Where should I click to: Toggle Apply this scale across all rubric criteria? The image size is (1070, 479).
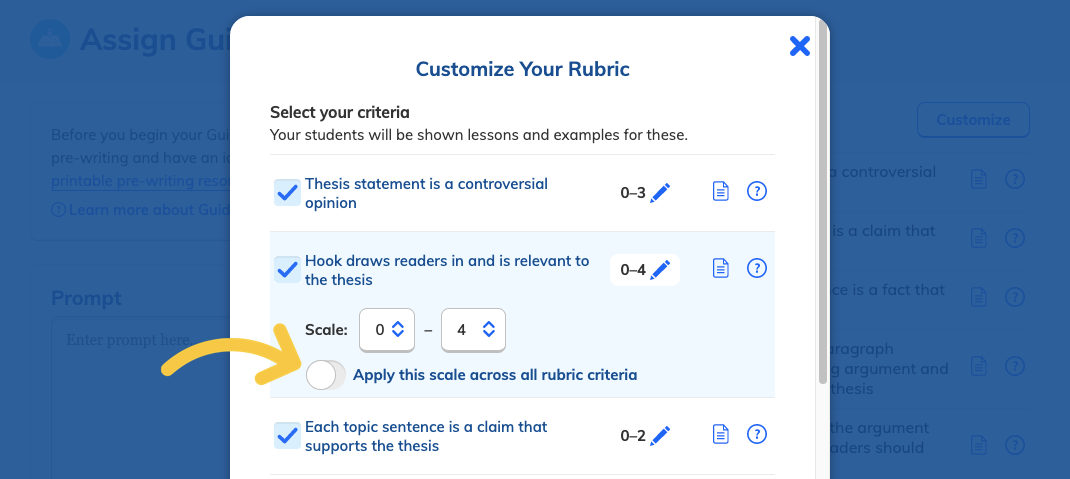pos(326,375)
